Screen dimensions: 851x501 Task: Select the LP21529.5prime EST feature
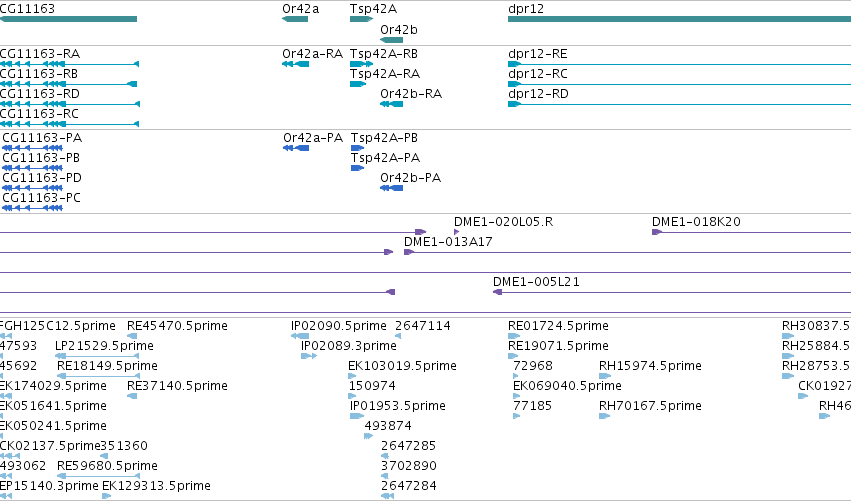pos(97,356)
